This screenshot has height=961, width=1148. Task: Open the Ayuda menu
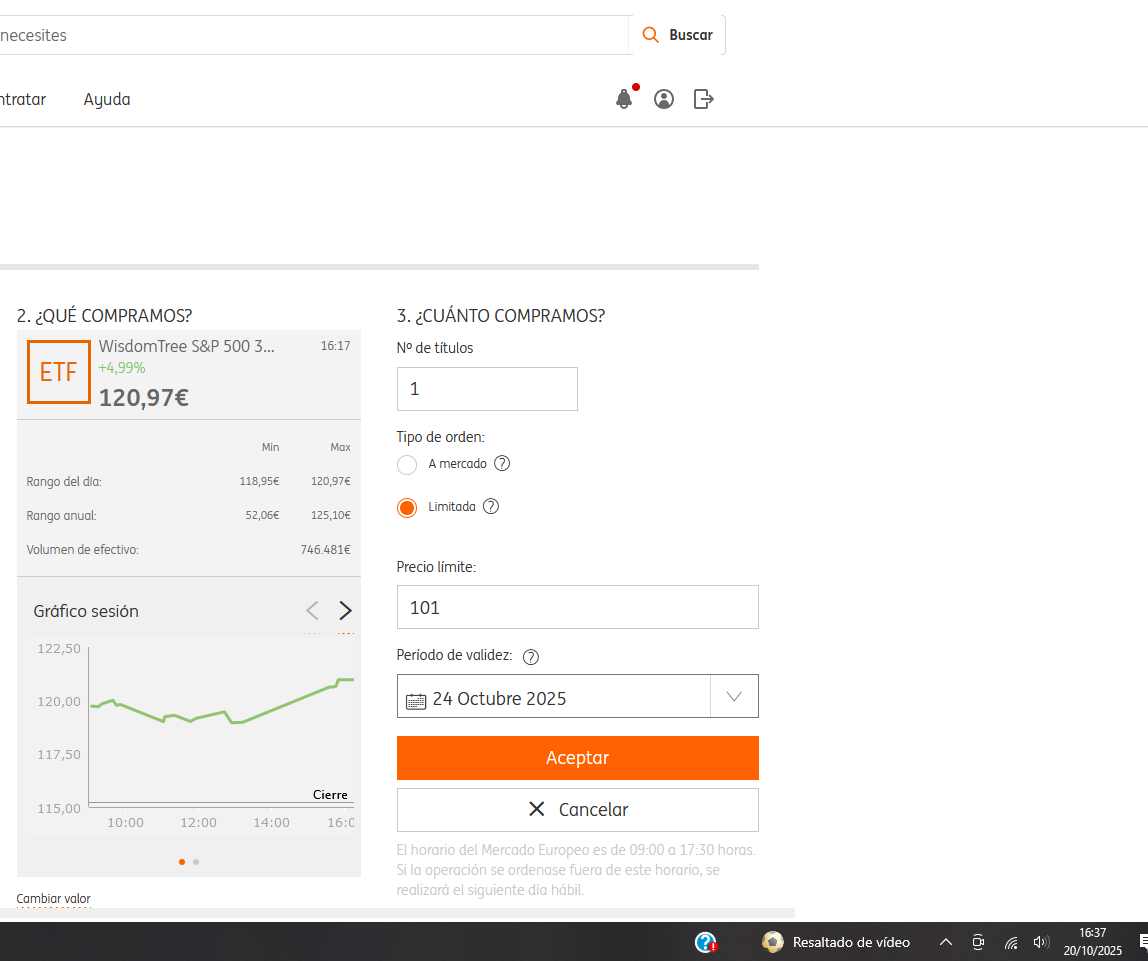coord(107,100)
